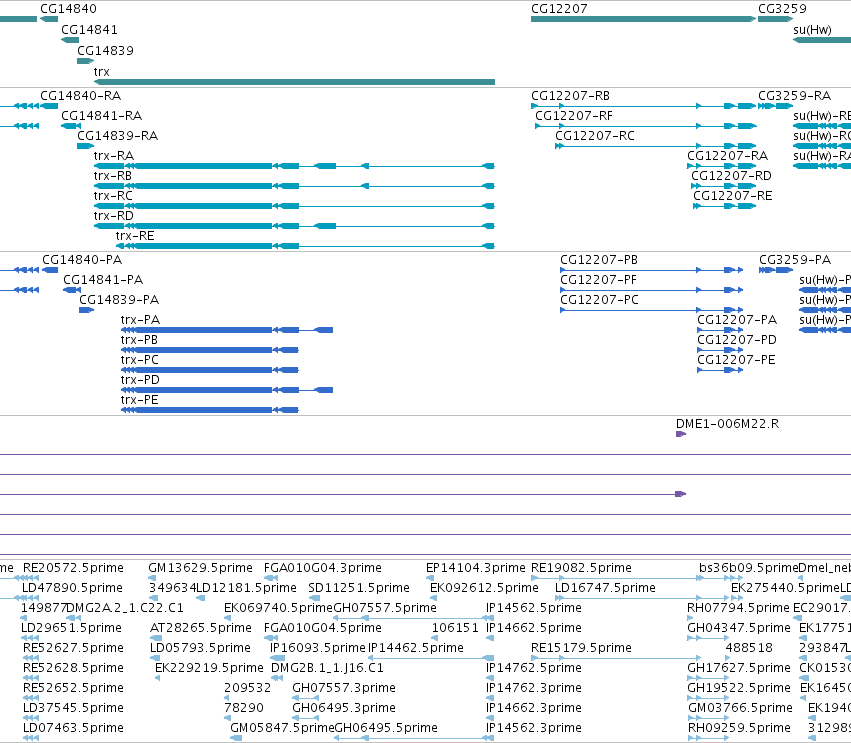
Task: Select IP14462.5prime EST label
Action: click(x=416, y=649)
